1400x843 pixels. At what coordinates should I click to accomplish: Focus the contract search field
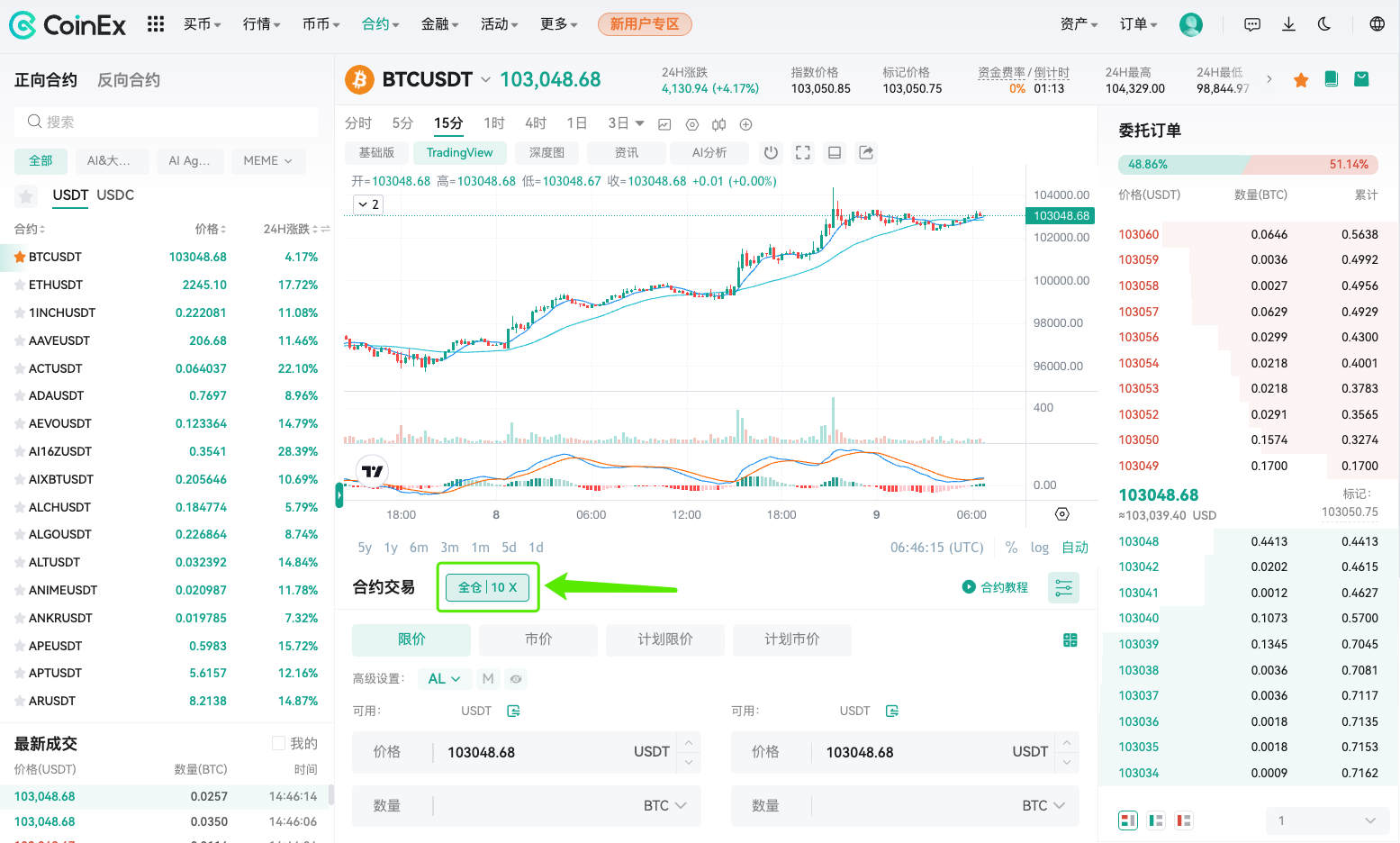(x=166, y=122)
